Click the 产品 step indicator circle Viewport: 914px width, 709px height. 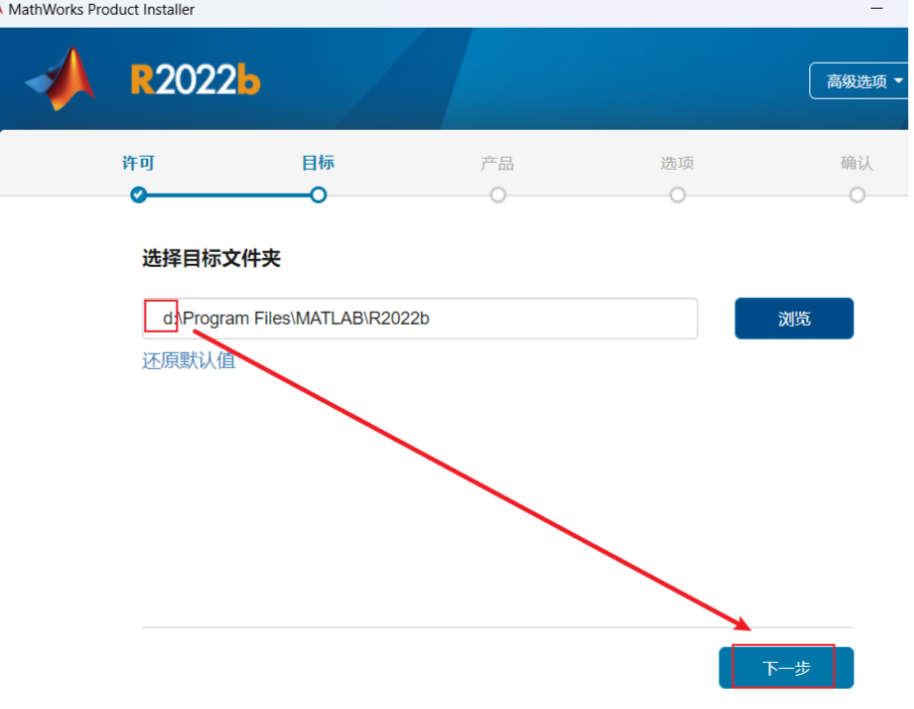tap(497, 195)
